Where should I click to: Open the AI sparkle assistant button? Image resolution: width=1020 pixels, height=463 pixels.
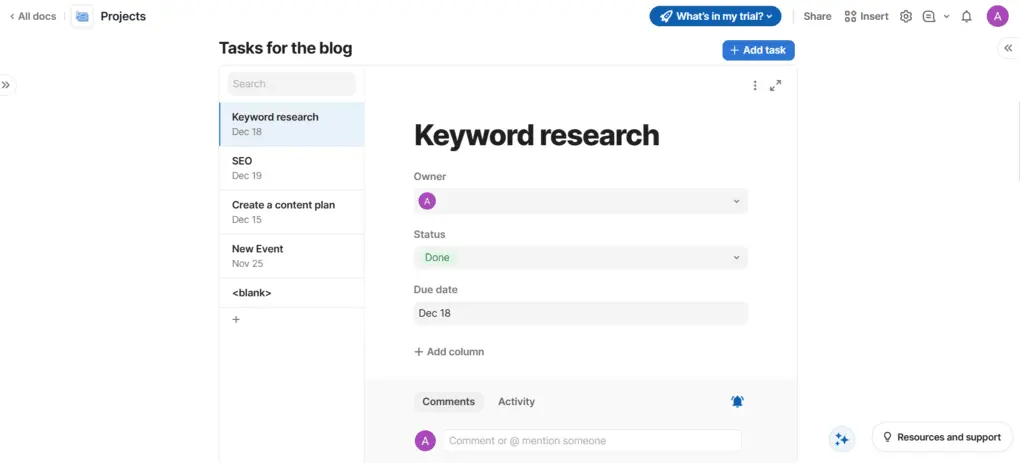point(842,439)
